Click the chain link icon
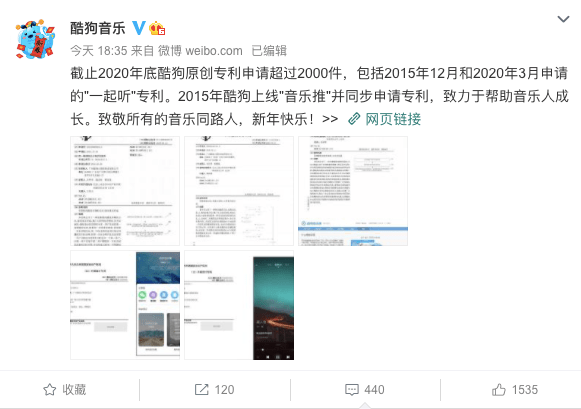The image size is (581, 409). [x=354, y=119]
